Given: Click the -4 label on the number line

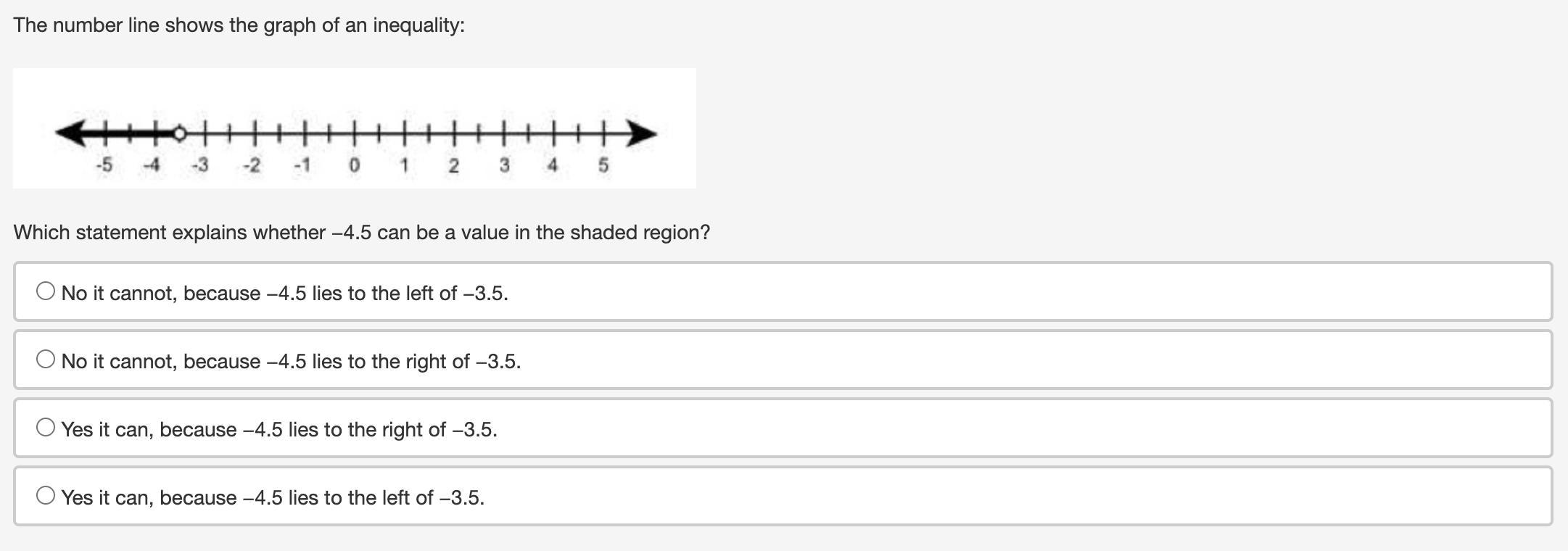Looking at the screenshot, I should point(152,165).
